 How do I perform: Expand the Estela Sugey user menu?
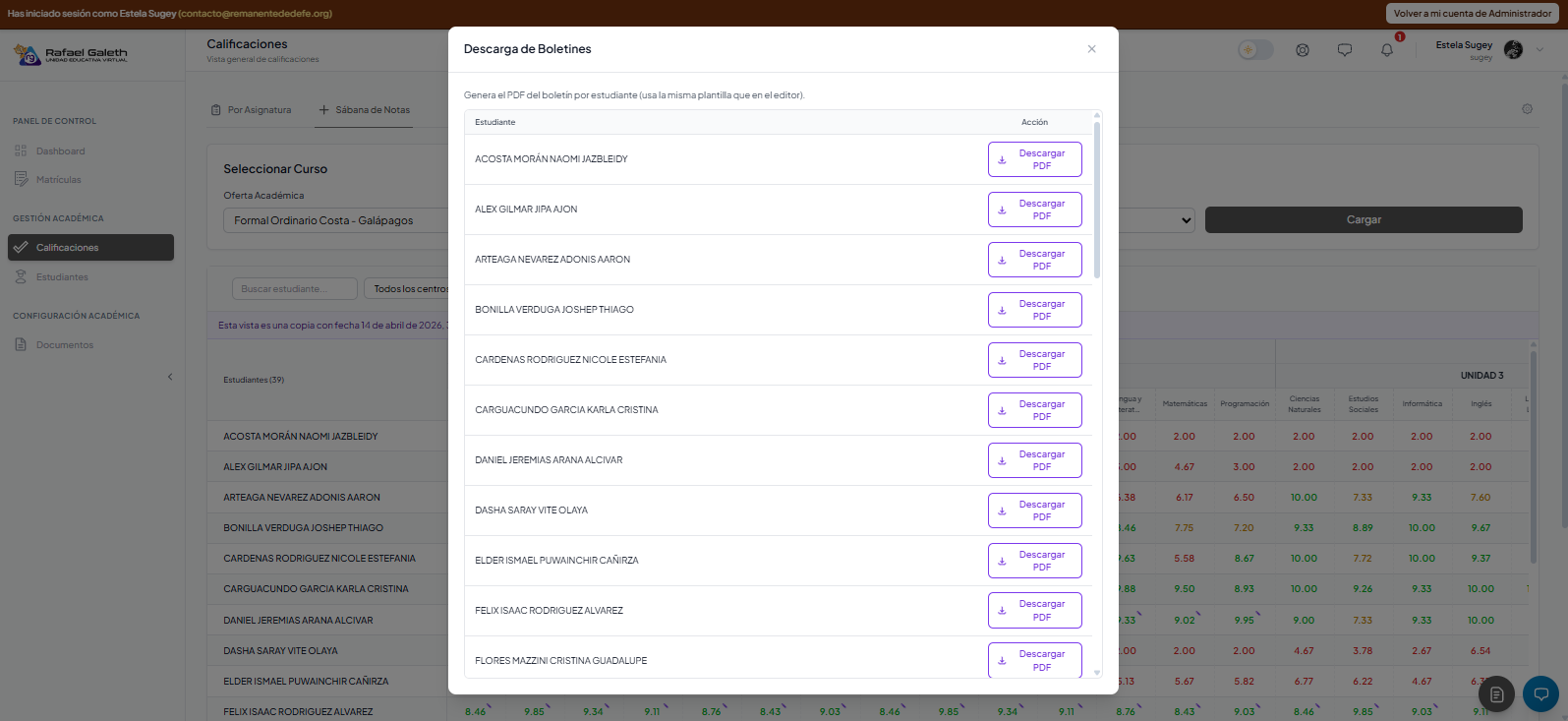click(x=1539, y=49)
